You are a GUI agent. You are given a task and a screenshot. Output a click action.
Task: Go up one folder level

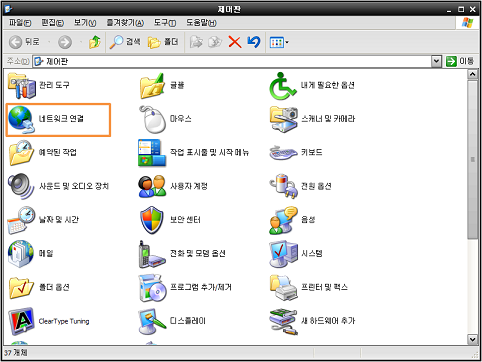pos(95,42)
